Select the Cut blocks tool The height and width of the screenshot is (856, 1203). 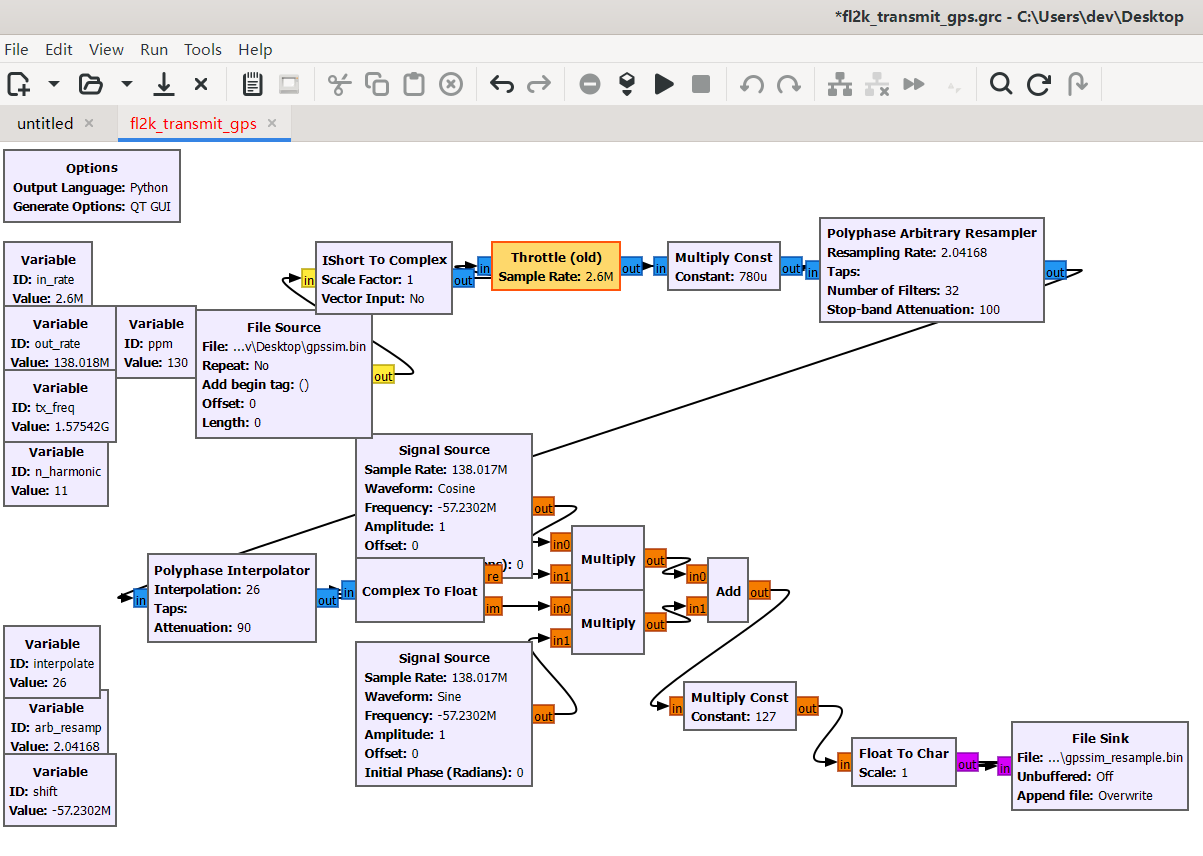click(x=338, y=84)
